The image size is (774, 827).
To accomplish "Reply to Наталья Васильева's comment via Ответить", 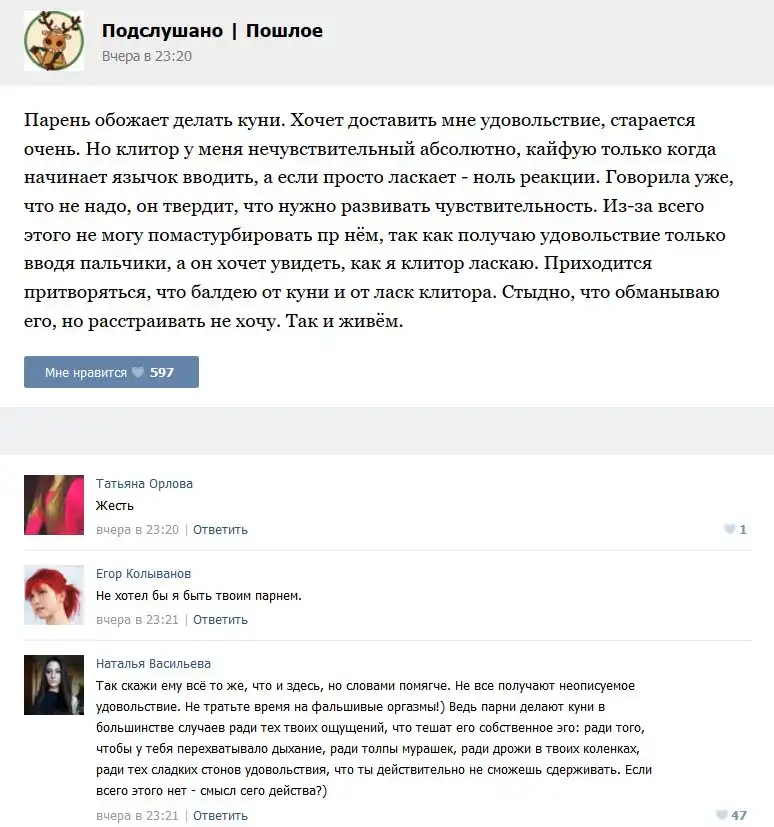I will [220, 815].
